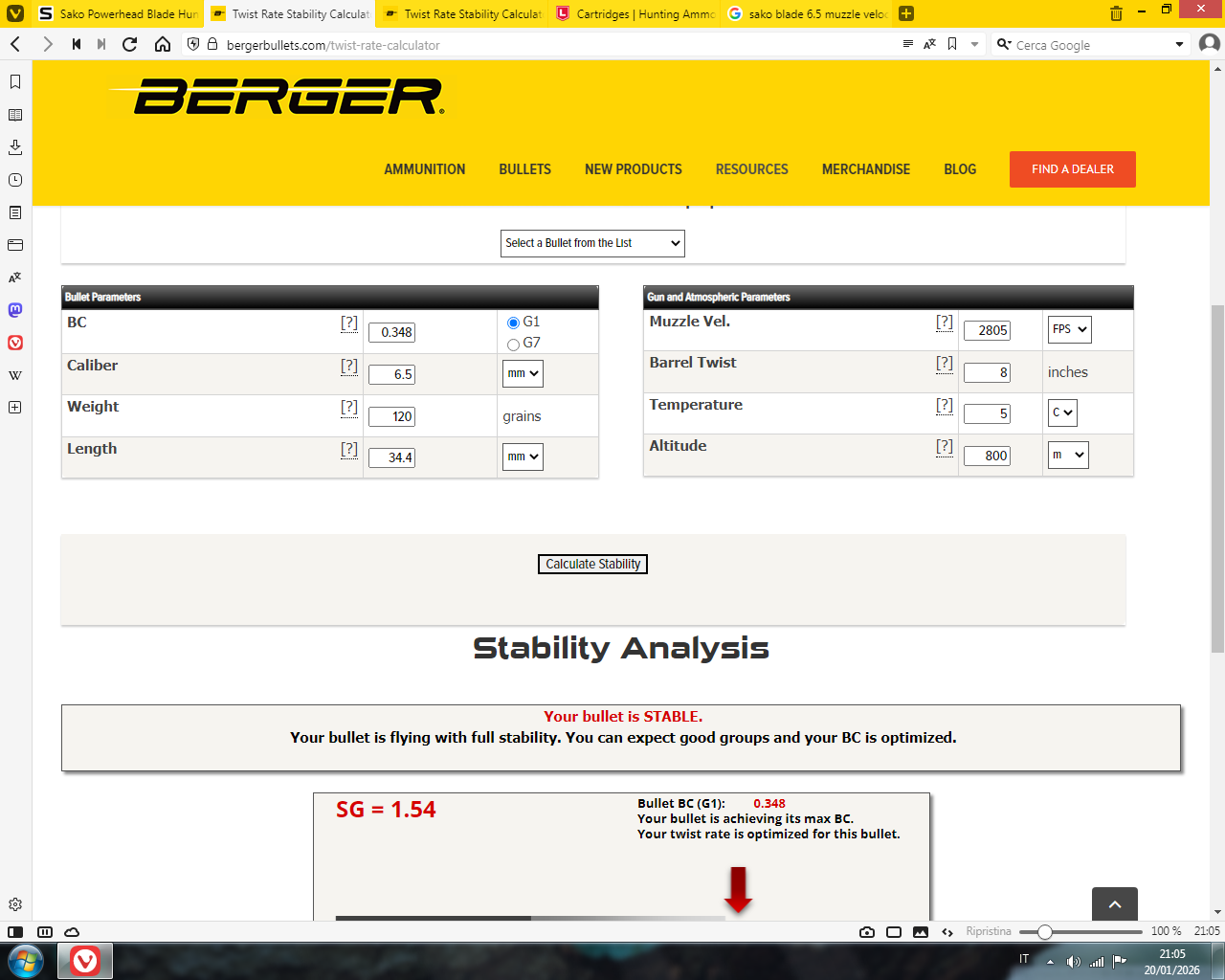Open the sync cloud status icon
Screen dimensions: 1225x980
pos(72,931)
